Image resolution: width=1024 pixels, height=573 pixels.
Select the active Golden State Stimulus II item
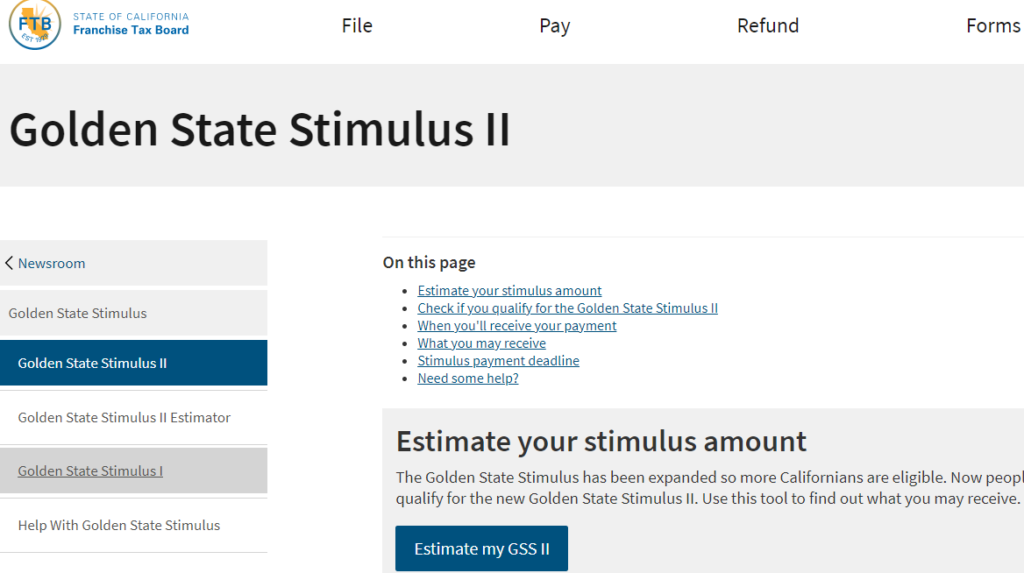click(x=92, y=363)
